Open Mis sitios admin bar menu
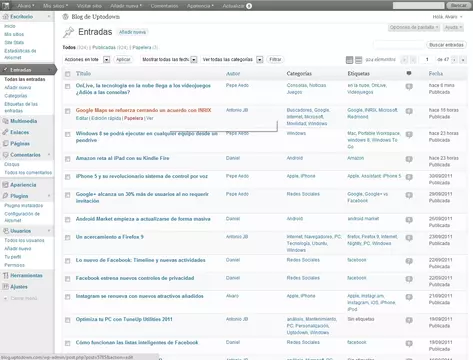This screenshot has height=360, width=473. point(55,6)
